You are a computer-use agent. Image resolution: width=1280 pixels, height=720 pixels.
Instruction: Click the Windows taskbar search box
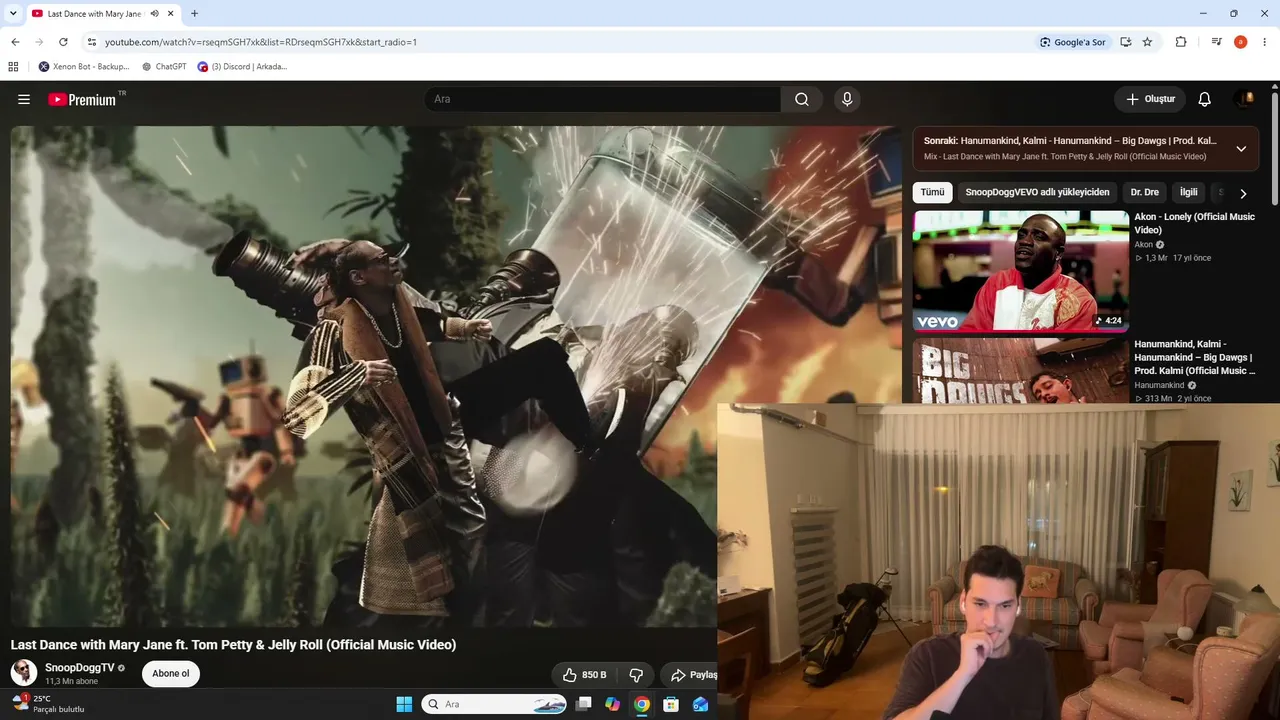pyautogui.click(x=495, y=704)
